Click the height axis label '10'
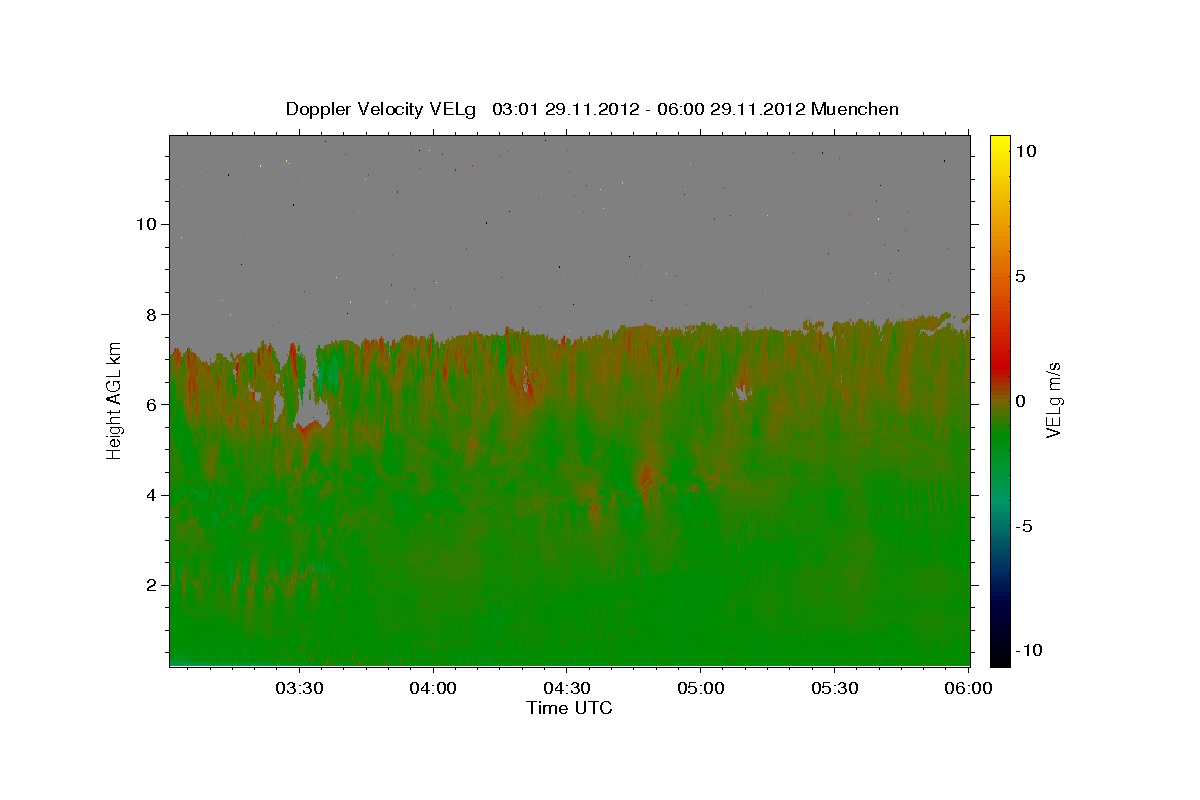The image size is (1200, 800). click(146, 224)
